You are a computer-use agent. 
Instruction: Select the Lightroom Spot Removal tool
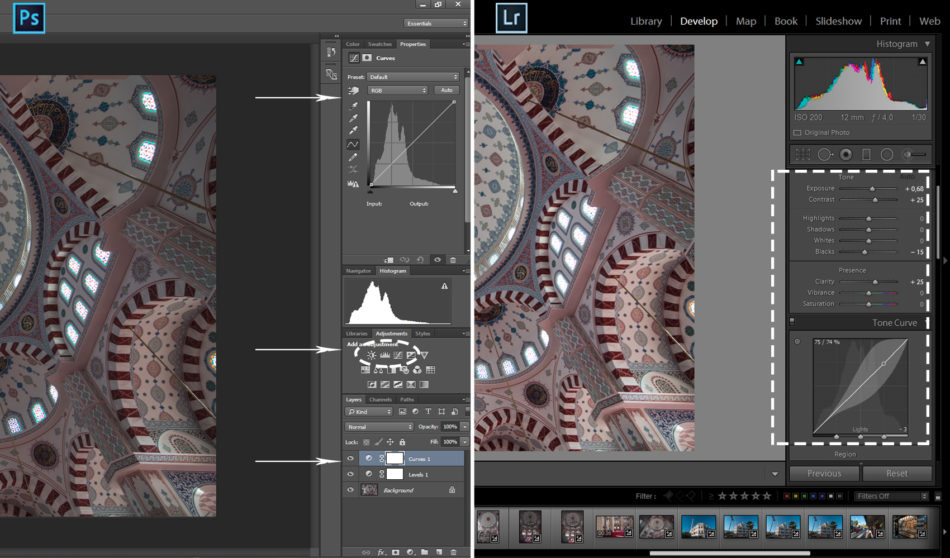click(x=825, y=154)
